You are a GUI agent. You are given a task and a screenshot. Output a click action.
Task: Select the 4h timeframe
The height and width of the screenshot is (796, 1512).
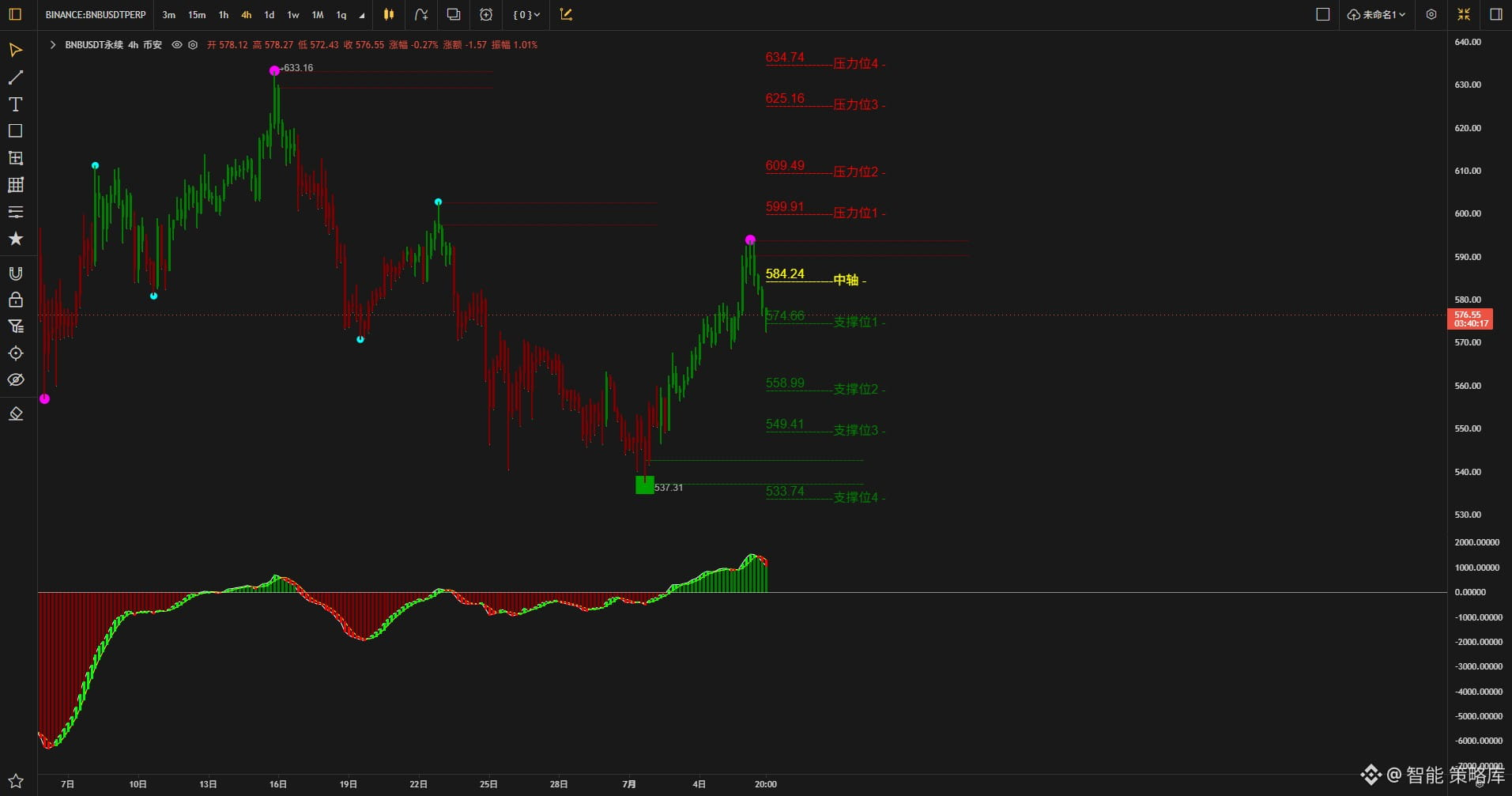(247, 14)
